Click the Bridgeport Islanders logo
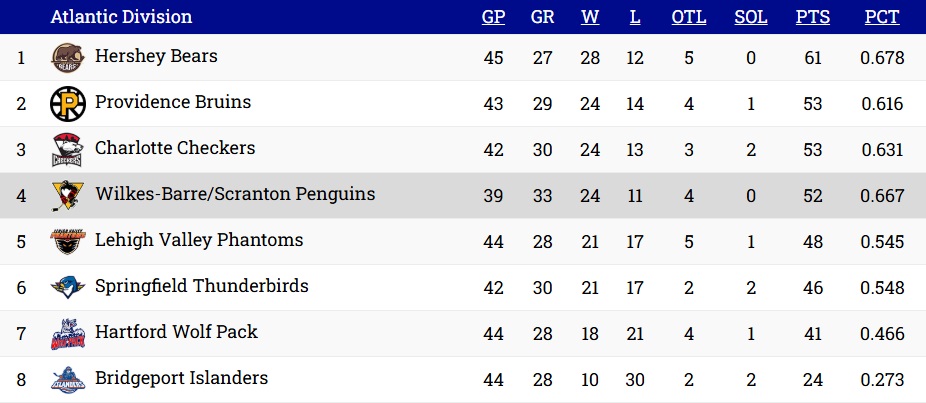 (x=67, y=379)
